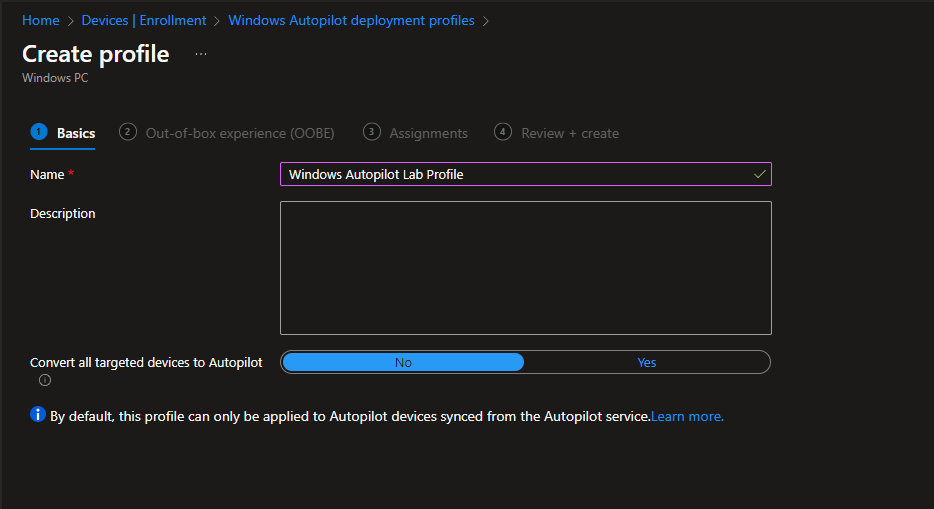Click inside the Description text area

[526, 268]
